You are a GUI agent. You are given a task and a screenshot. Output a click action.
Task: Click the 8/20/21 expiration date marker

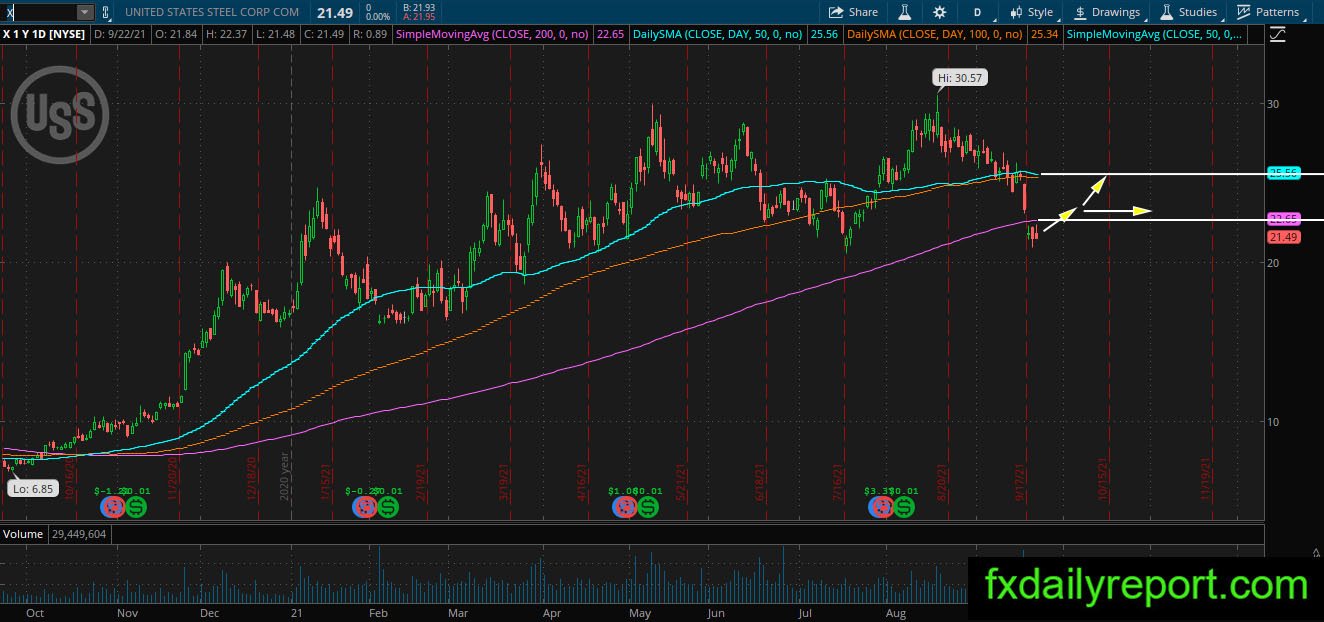pos(942,481)
